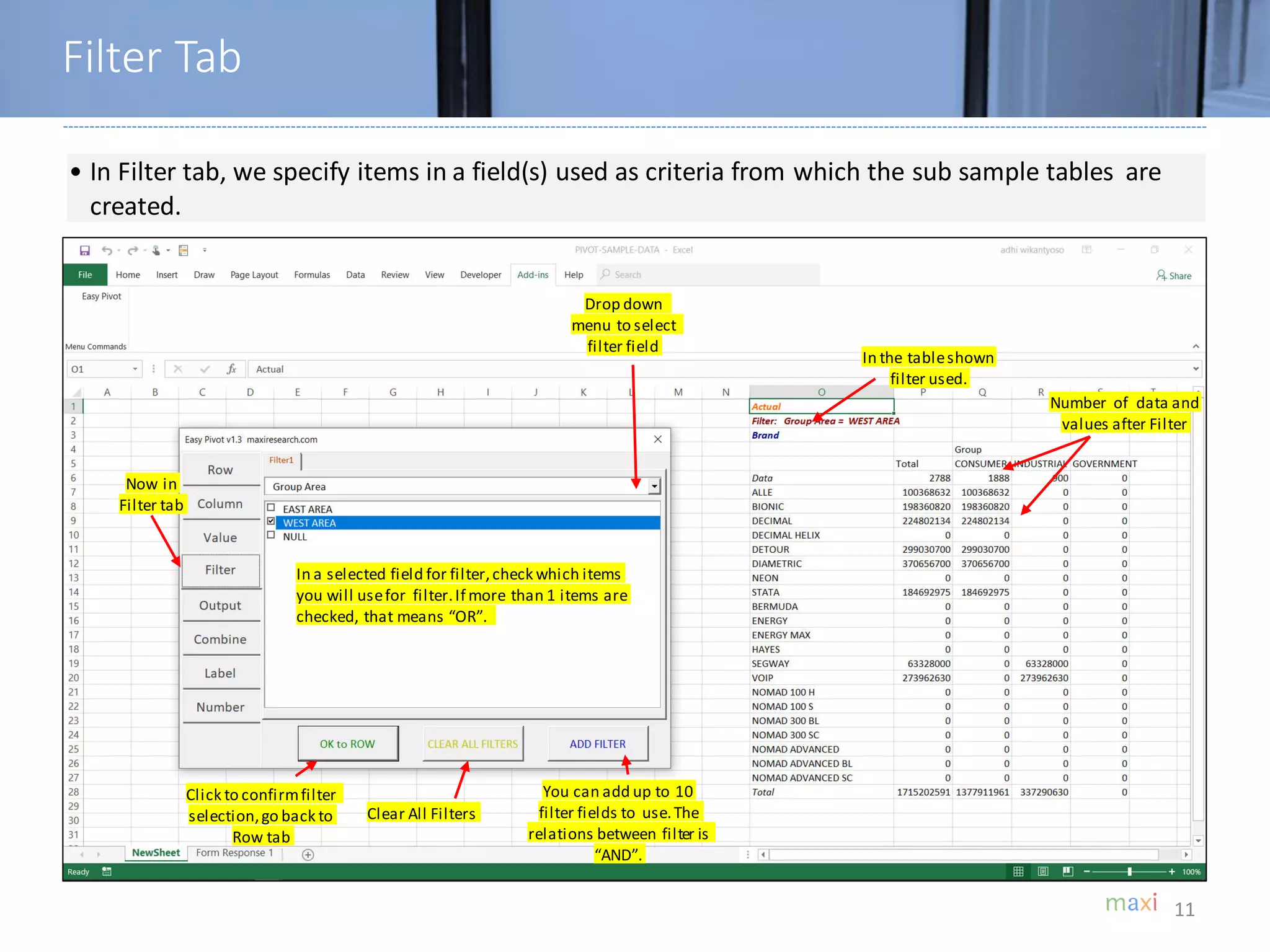Collapse the ribbon with the chevron

[1196, 346]
